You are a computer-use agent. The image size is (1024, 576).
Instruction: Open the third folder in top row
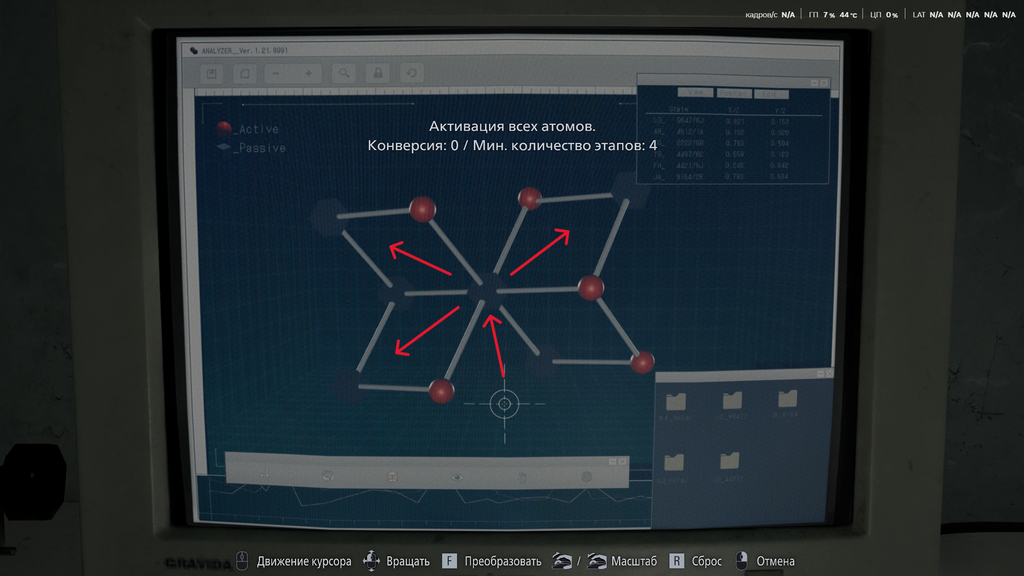[x=787, y=398]
